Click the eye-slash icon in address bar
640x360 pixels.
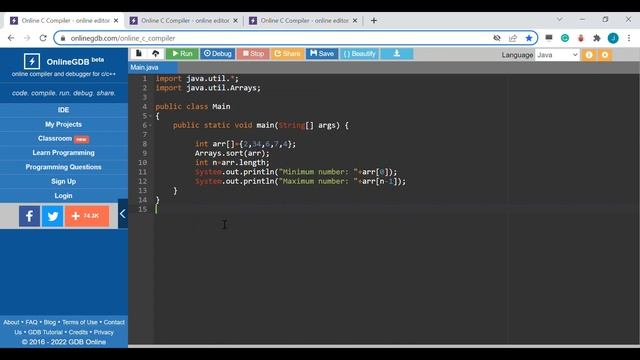(x=497, y=38)
